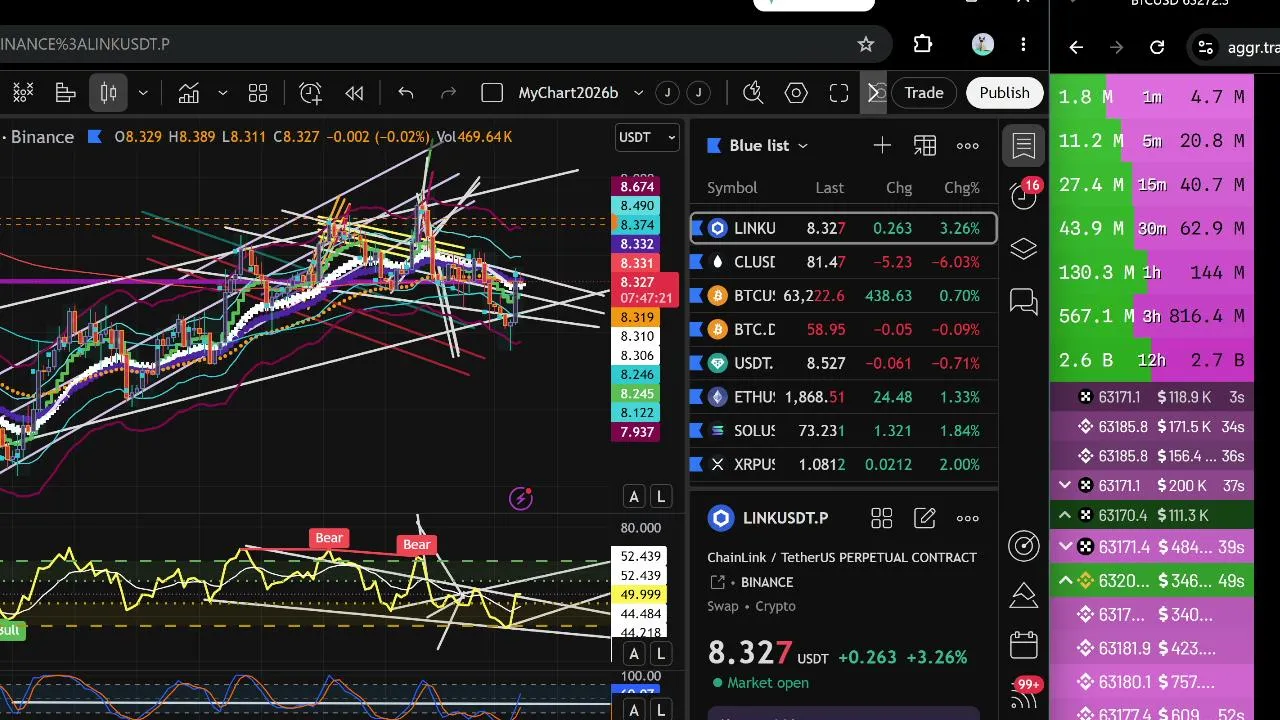Open the watchlist more options menu

[x=968, y=146]
